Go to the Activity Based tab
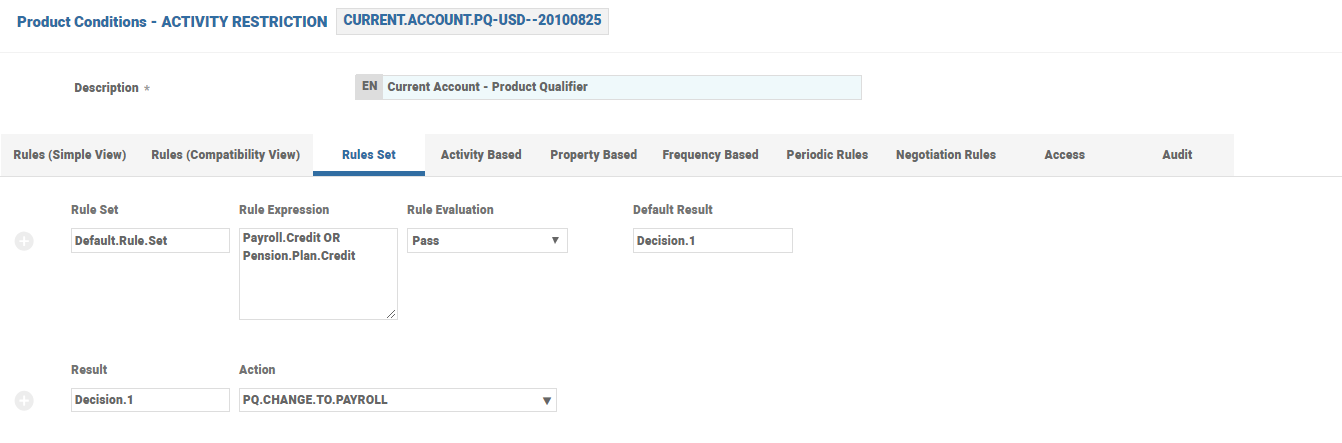 click(481, 155)
